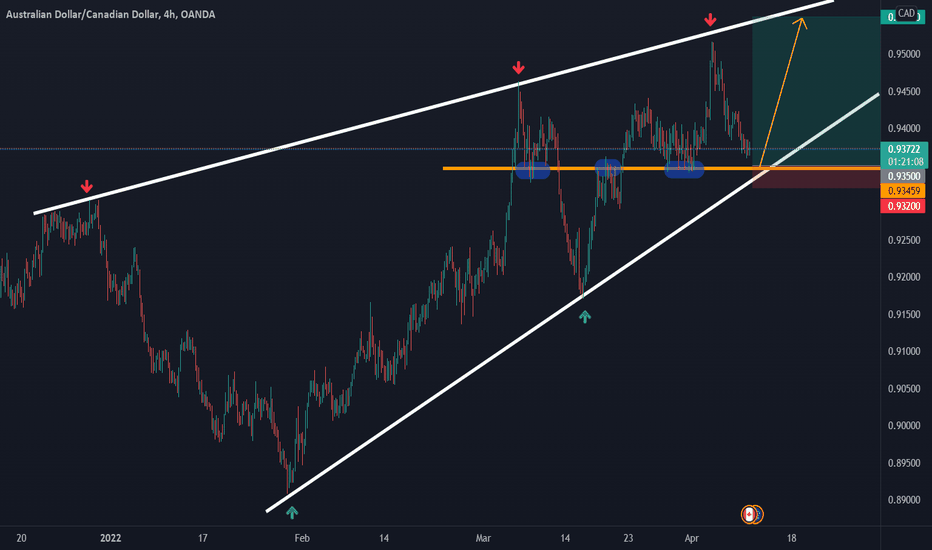This screenshot has height=550, width=932.
Task: Click the 0.91500 price axis label
Action: click(903, 315)
